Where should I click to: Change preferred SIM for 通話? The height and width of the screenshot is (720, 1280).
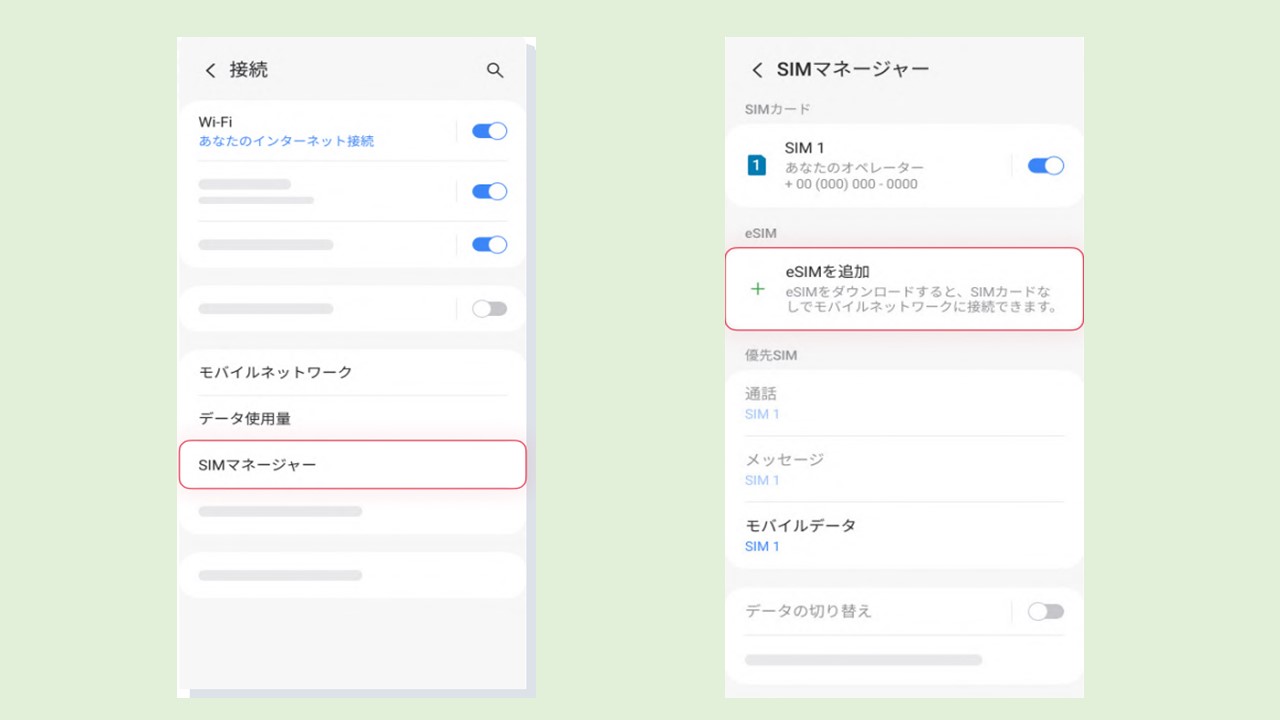pos(904,403)
